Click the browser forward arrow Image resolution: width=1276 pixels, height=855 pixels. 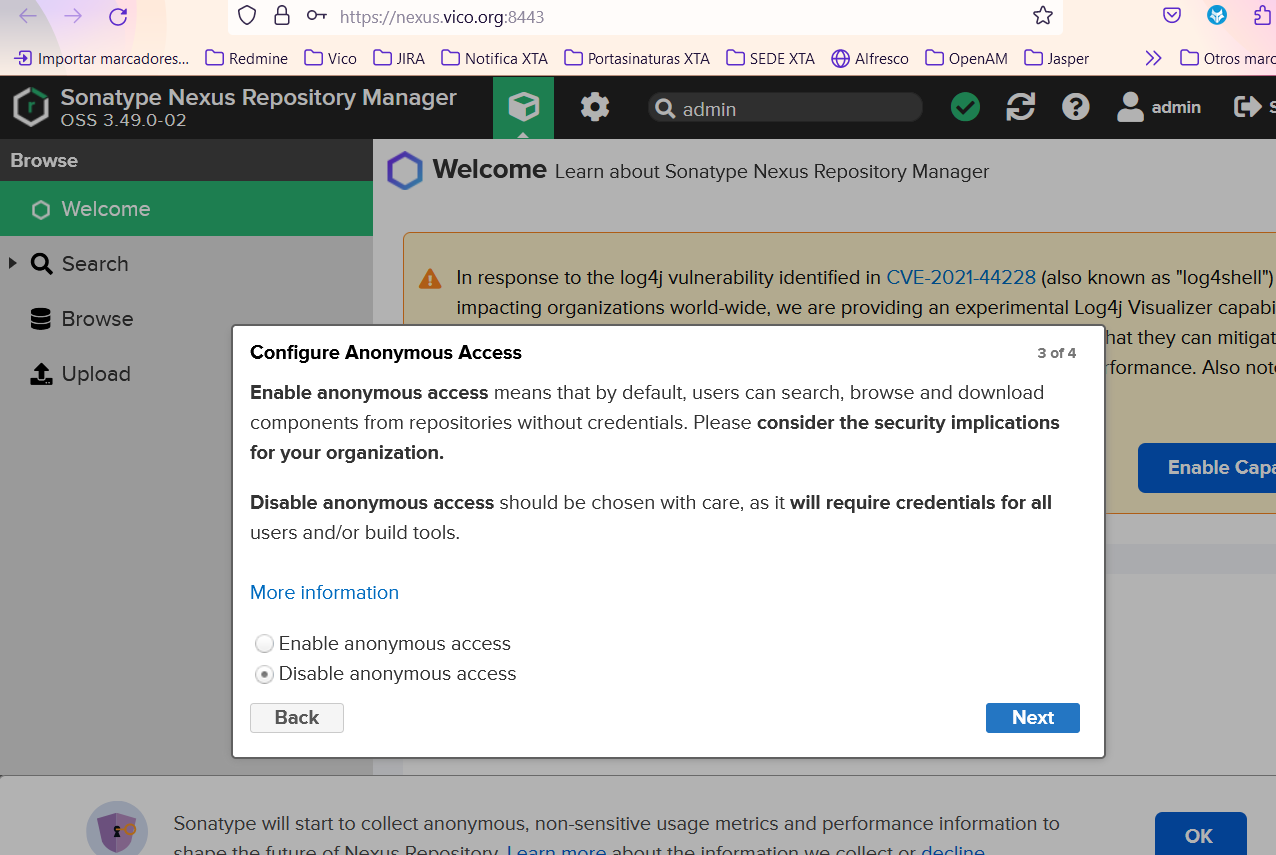(73, 16)
